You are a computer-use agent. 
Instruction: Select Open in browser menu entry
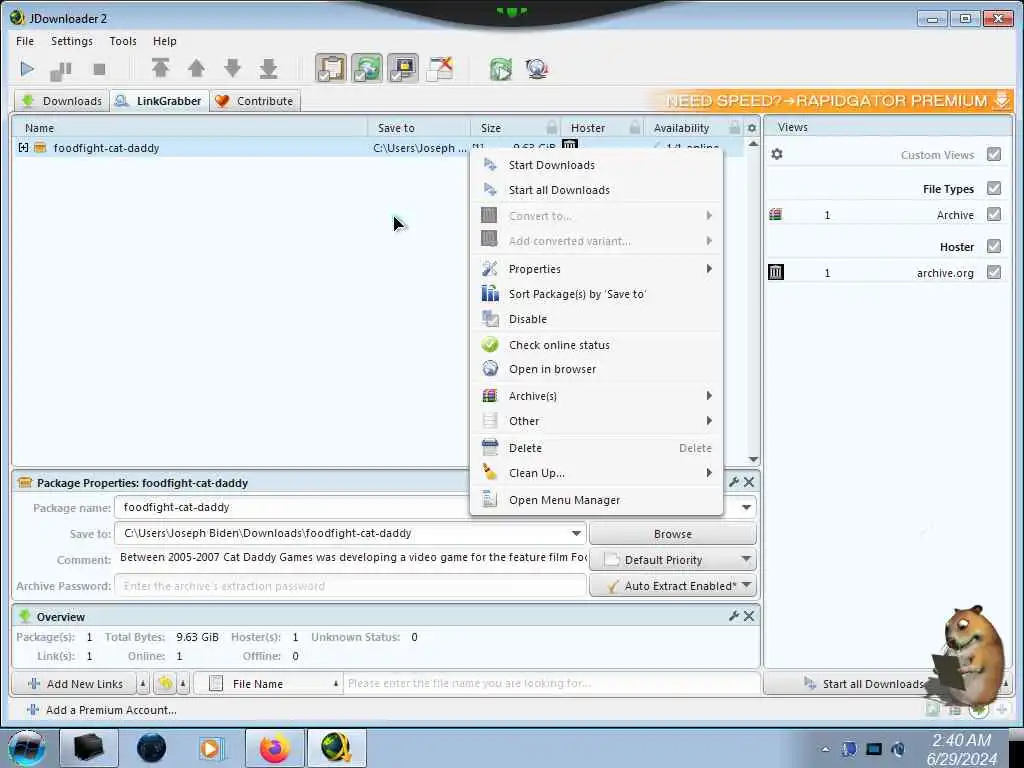[x=596, y=369]
